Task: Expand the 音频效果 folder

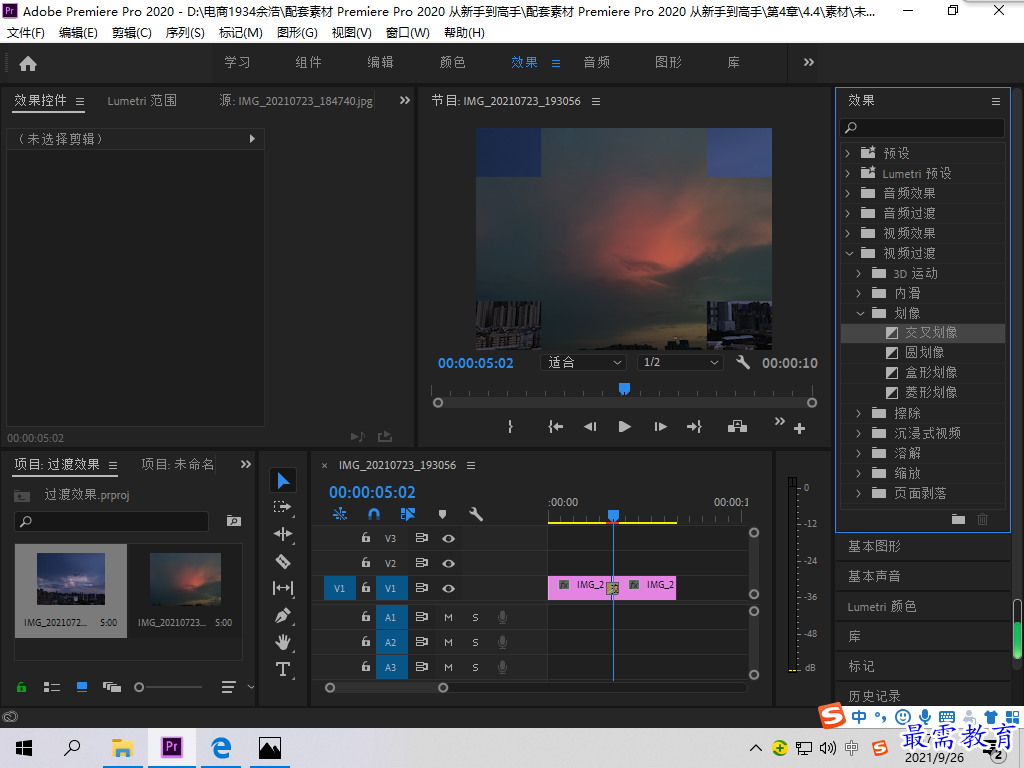Action: coord(848,193)
